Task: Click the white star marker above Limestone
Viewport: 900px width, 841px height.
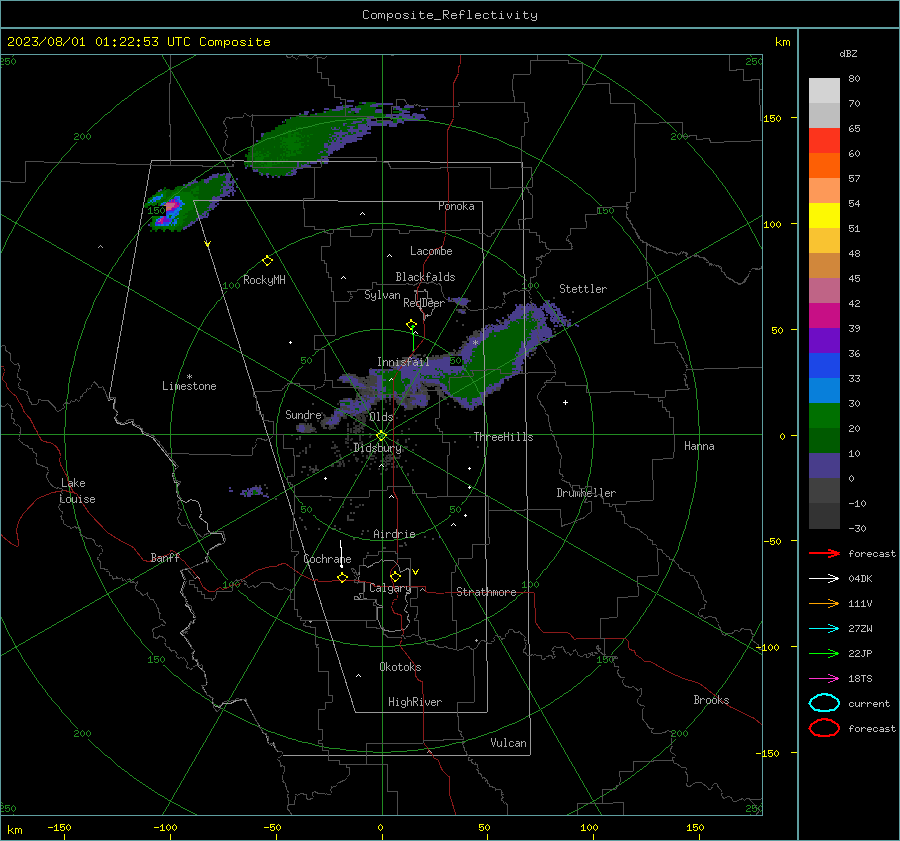Action: (x=189, y=377)
